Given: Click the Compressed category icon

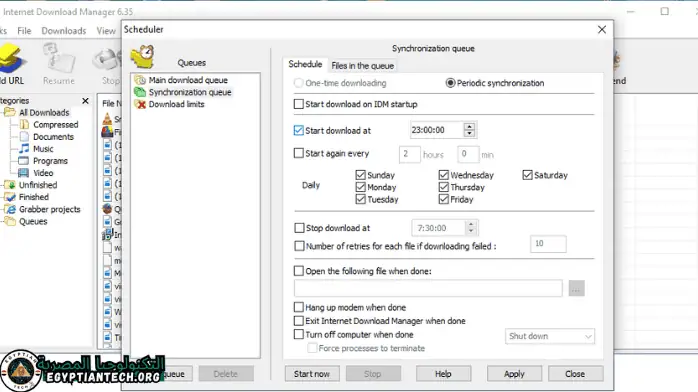Looking at the screenshot, I should pos(24,125).
